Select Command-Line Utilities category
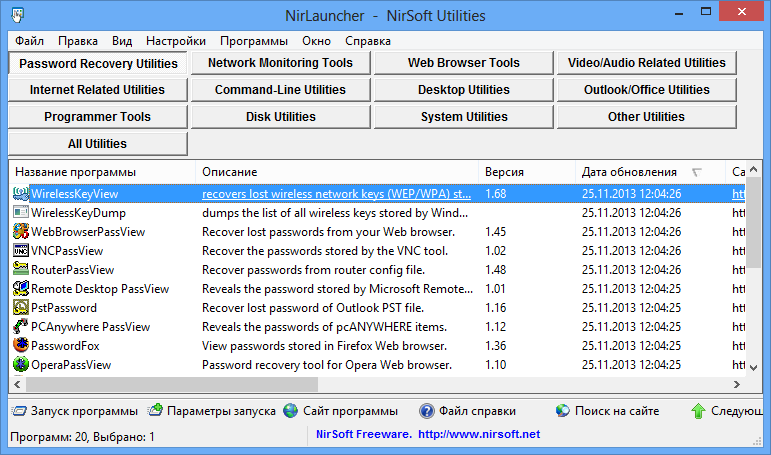This screenshot has height=455, width=771. [x=280, y=90]
